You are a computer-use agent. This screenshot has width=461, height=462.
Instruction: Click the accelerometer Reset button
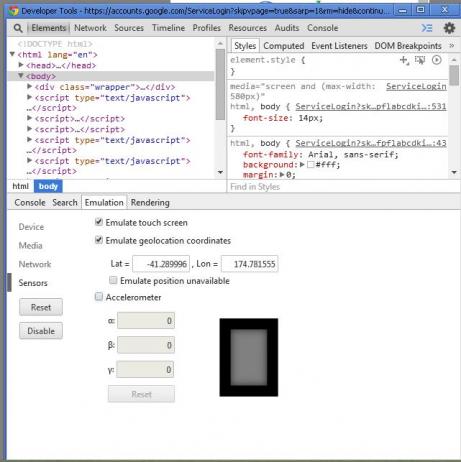tap(141, 394)
